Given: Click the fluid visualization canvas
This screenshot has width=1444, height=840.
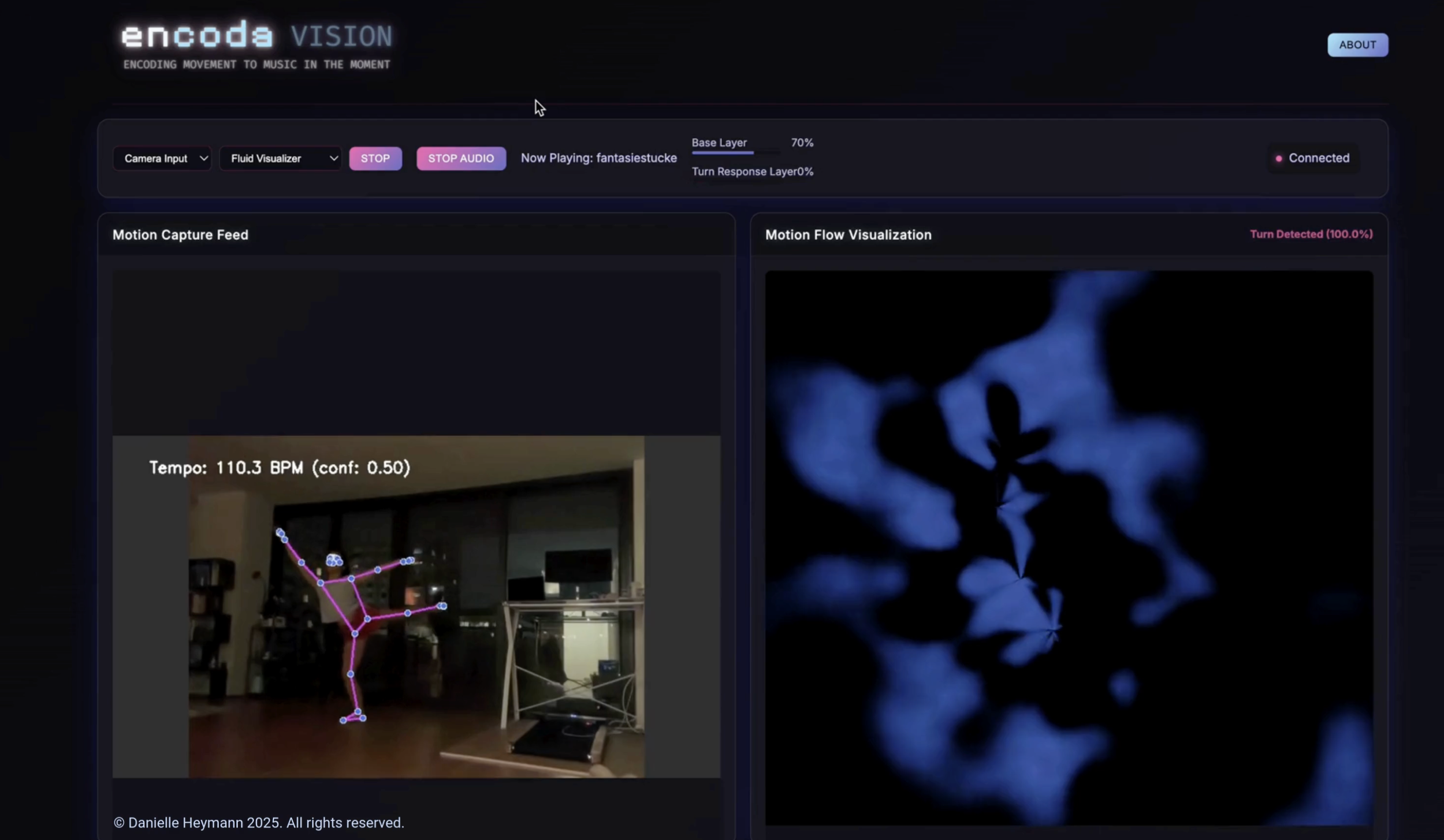Looking at the screenshot, I should pyautogui.click(x=1069, y=547).
